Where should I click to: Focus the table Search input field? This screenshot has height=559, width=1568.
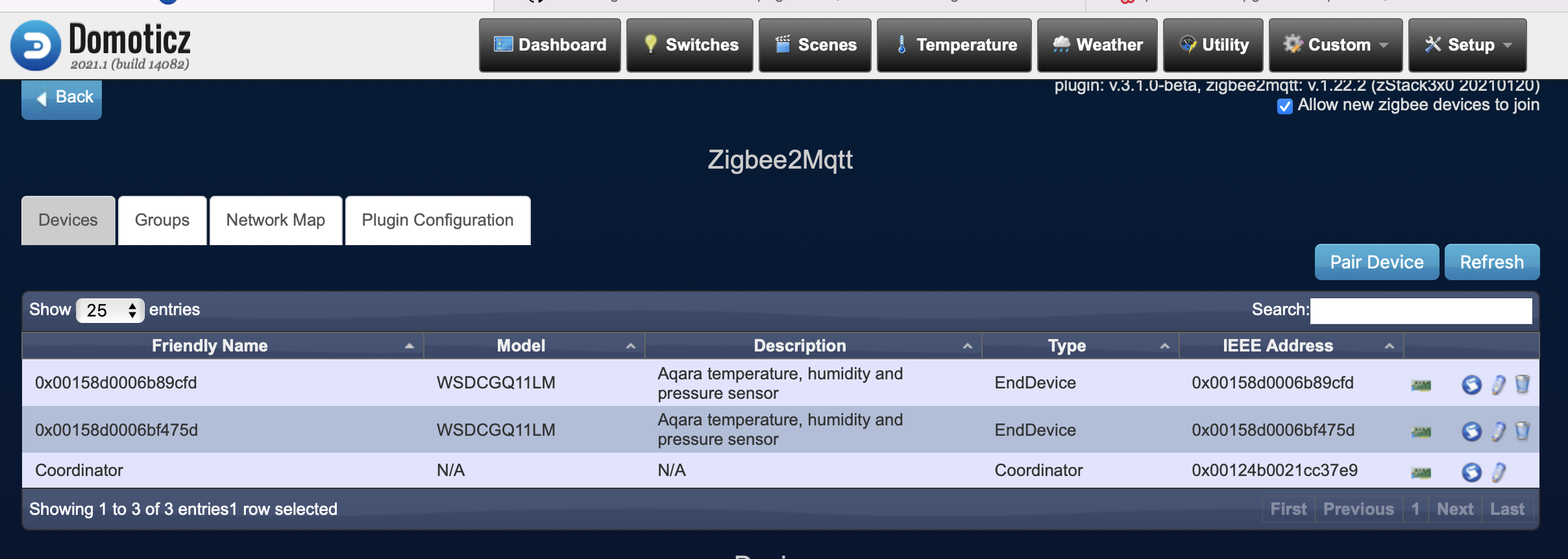point(1421,311)
